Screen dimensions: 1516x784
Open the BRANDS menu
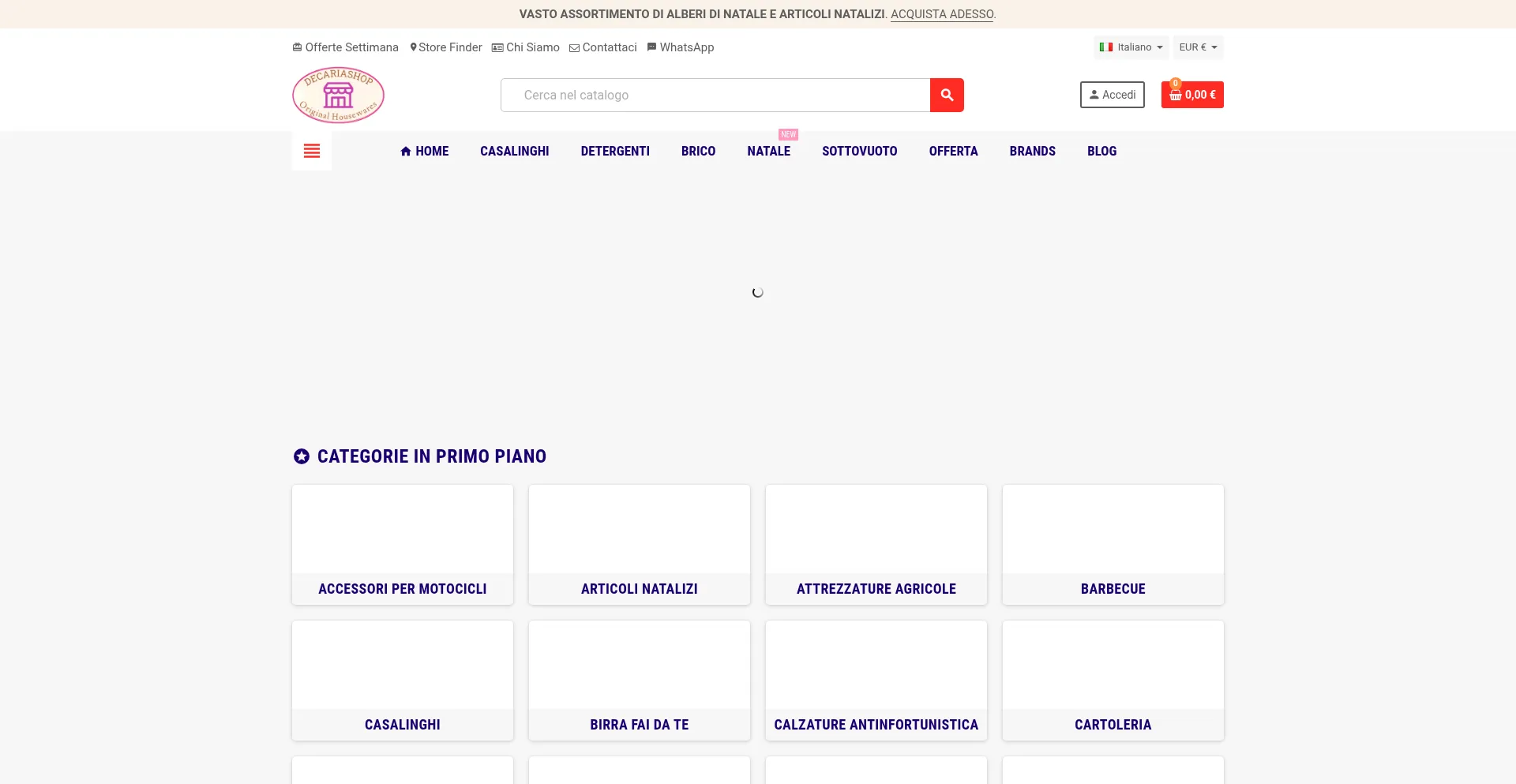(x=1032, y=151)
